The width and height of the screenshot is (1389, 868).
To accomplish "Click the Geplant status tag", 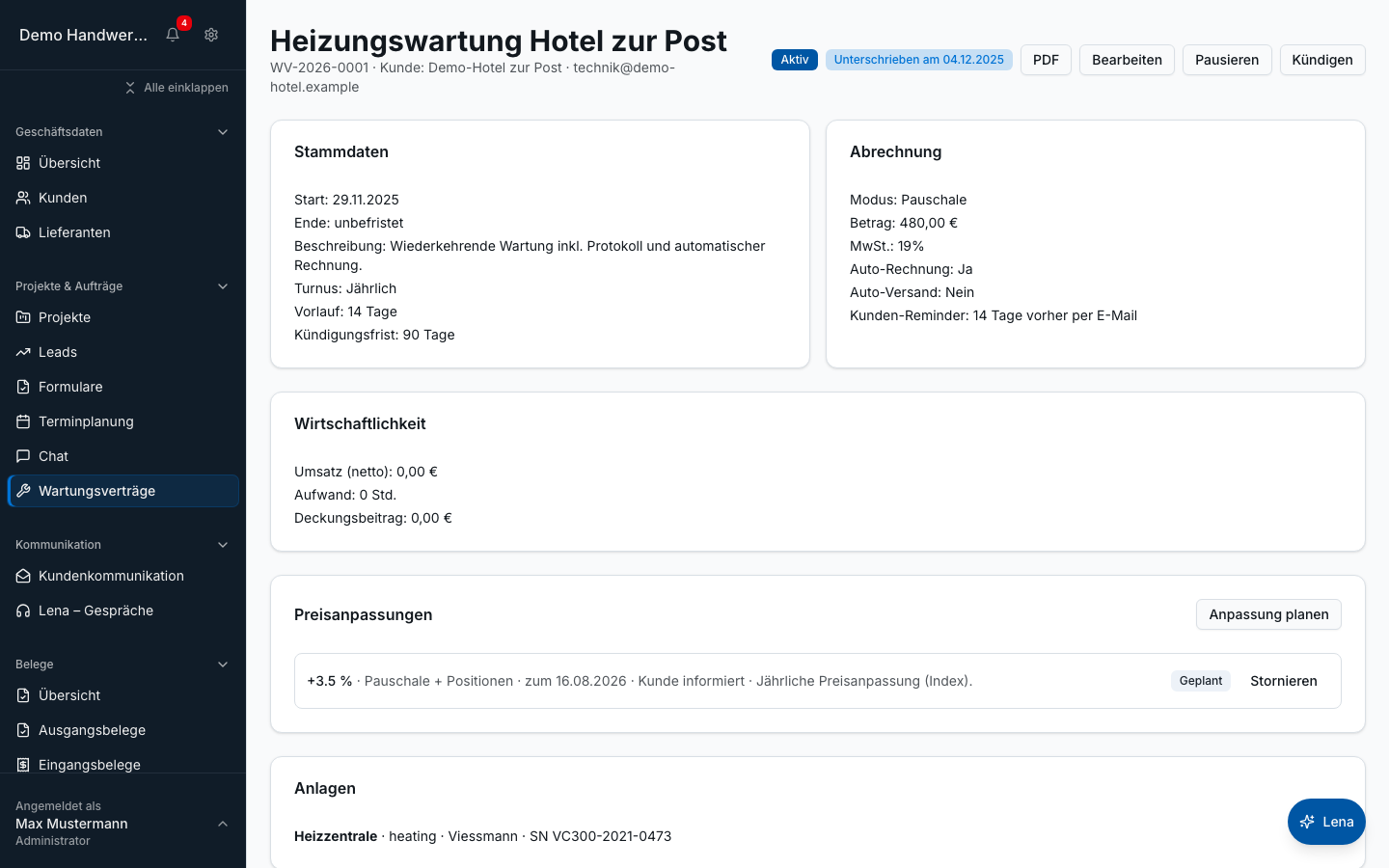I will 1201,681.
